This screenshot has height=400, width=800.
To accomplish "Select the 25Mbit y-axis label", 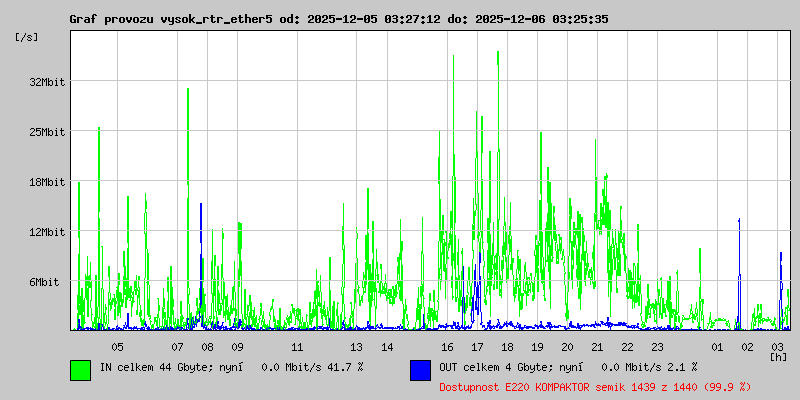I will 47,132.
